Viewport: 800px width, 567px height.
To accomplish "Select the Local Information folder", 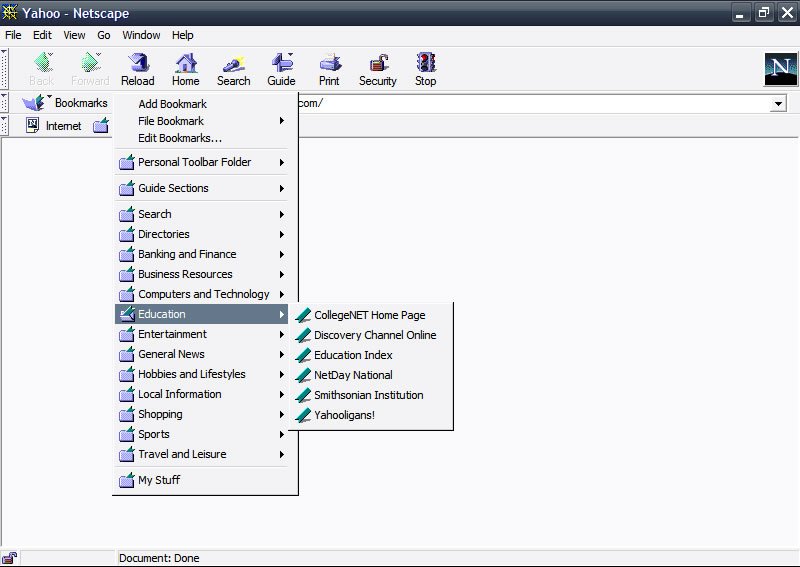I will [x=202, y=394].
